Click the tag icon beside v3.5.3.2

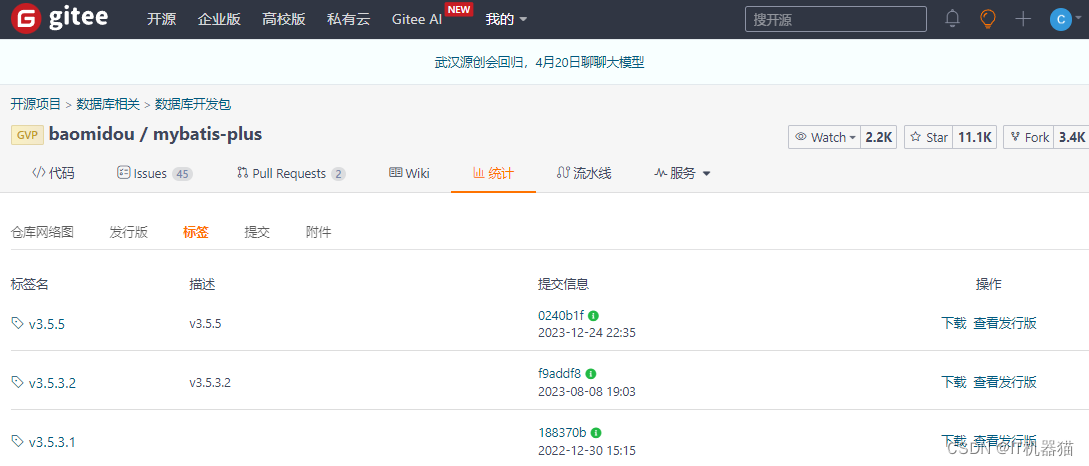[x=17, y=381]
